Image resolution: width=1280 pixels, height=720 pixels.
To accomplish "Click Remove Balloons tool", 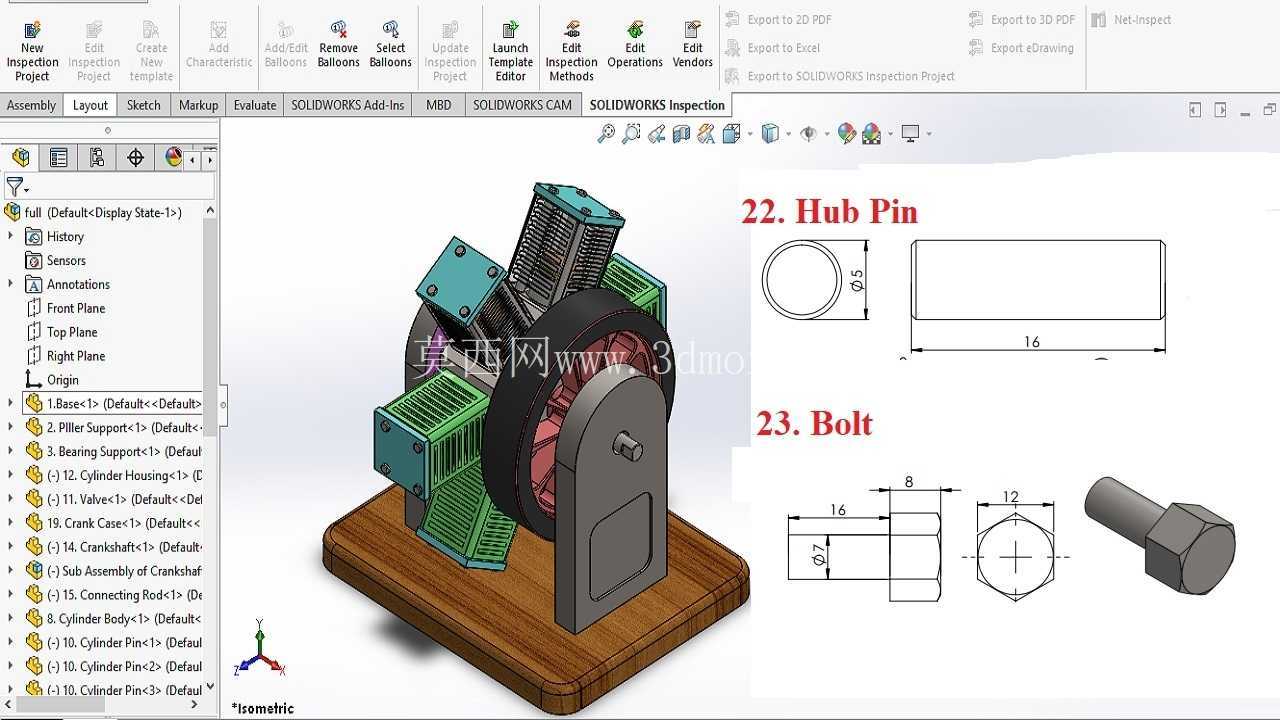I will (339, 45).
